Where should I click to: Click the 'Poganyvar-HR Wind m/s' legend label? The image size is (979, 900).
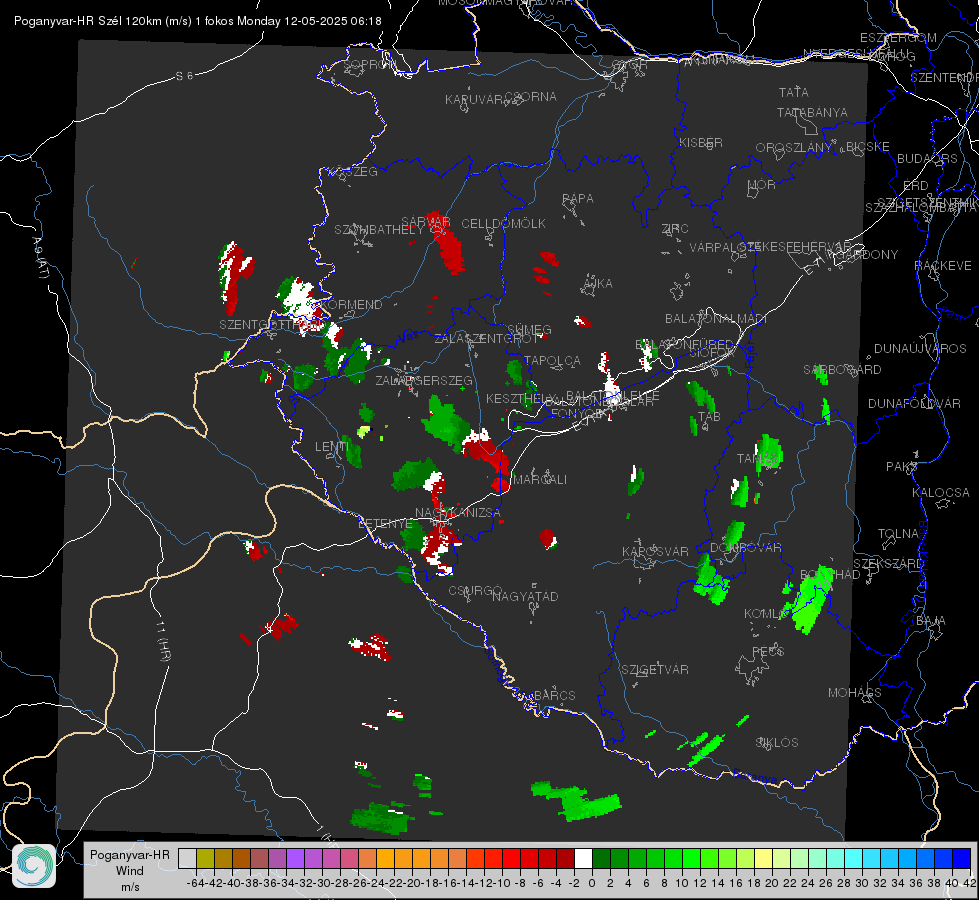[130, 870]
